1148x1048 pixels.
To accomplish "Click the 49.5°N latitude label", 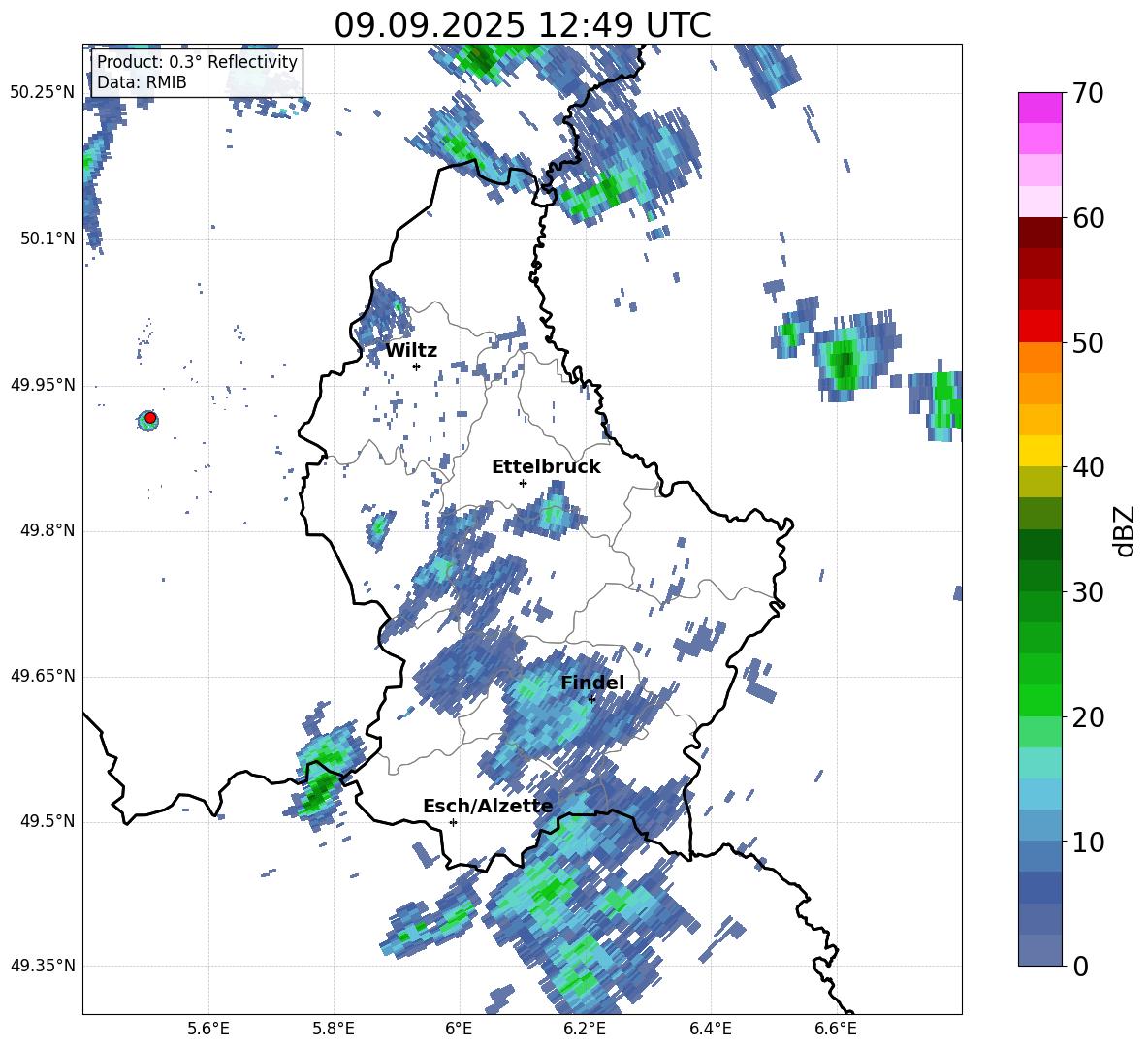I will [x=48, y=821].
